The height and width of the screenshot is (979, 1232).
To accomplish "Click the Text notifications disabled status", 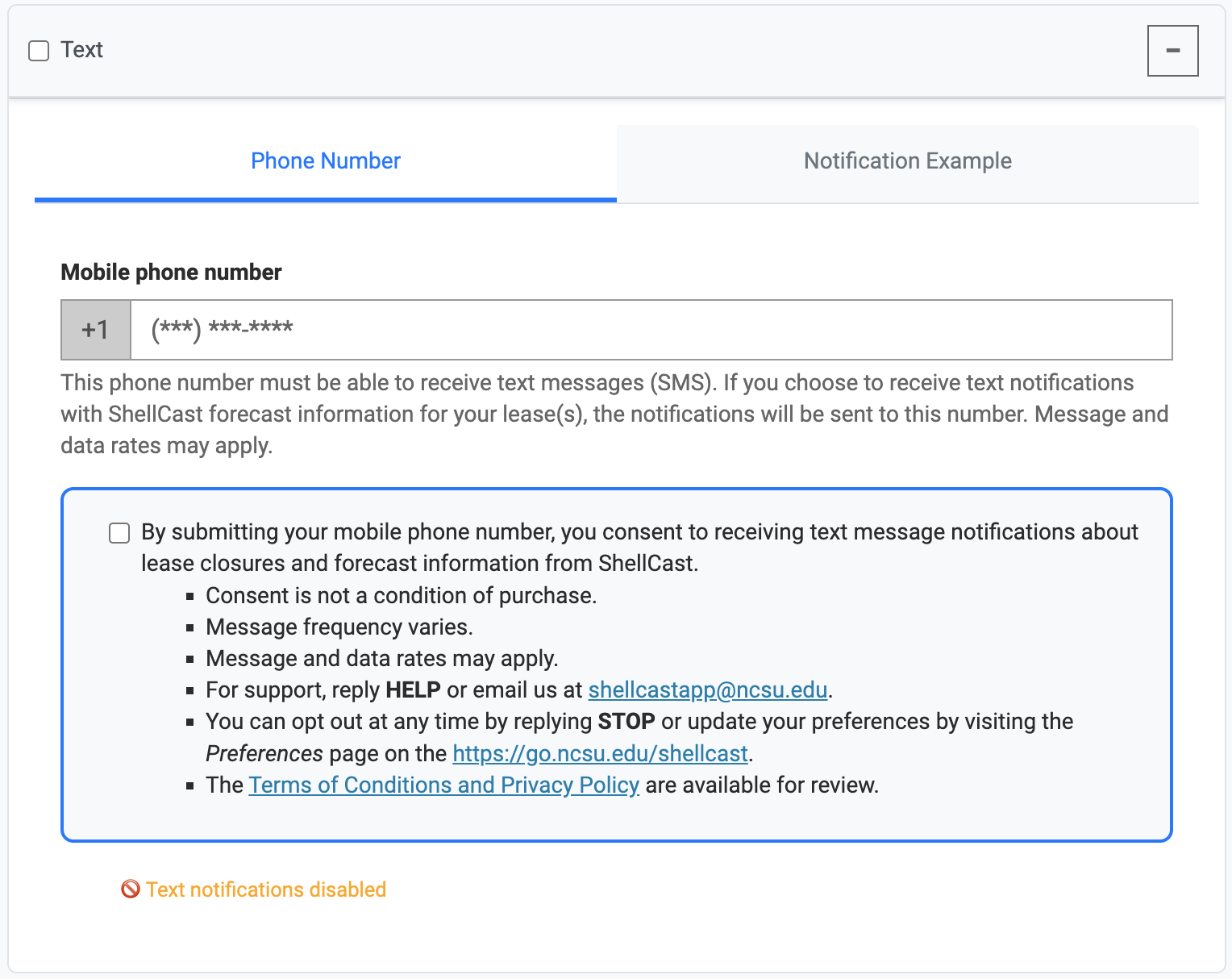I will [266, 889].
